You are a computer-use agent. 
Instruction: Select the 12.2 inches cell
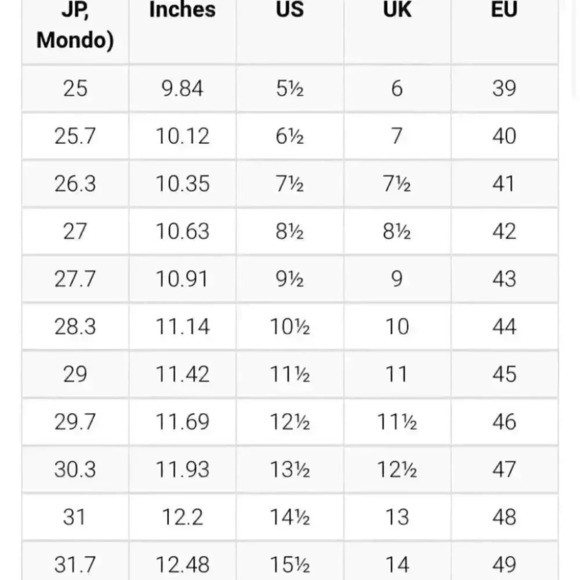click(x=182, y=517)
